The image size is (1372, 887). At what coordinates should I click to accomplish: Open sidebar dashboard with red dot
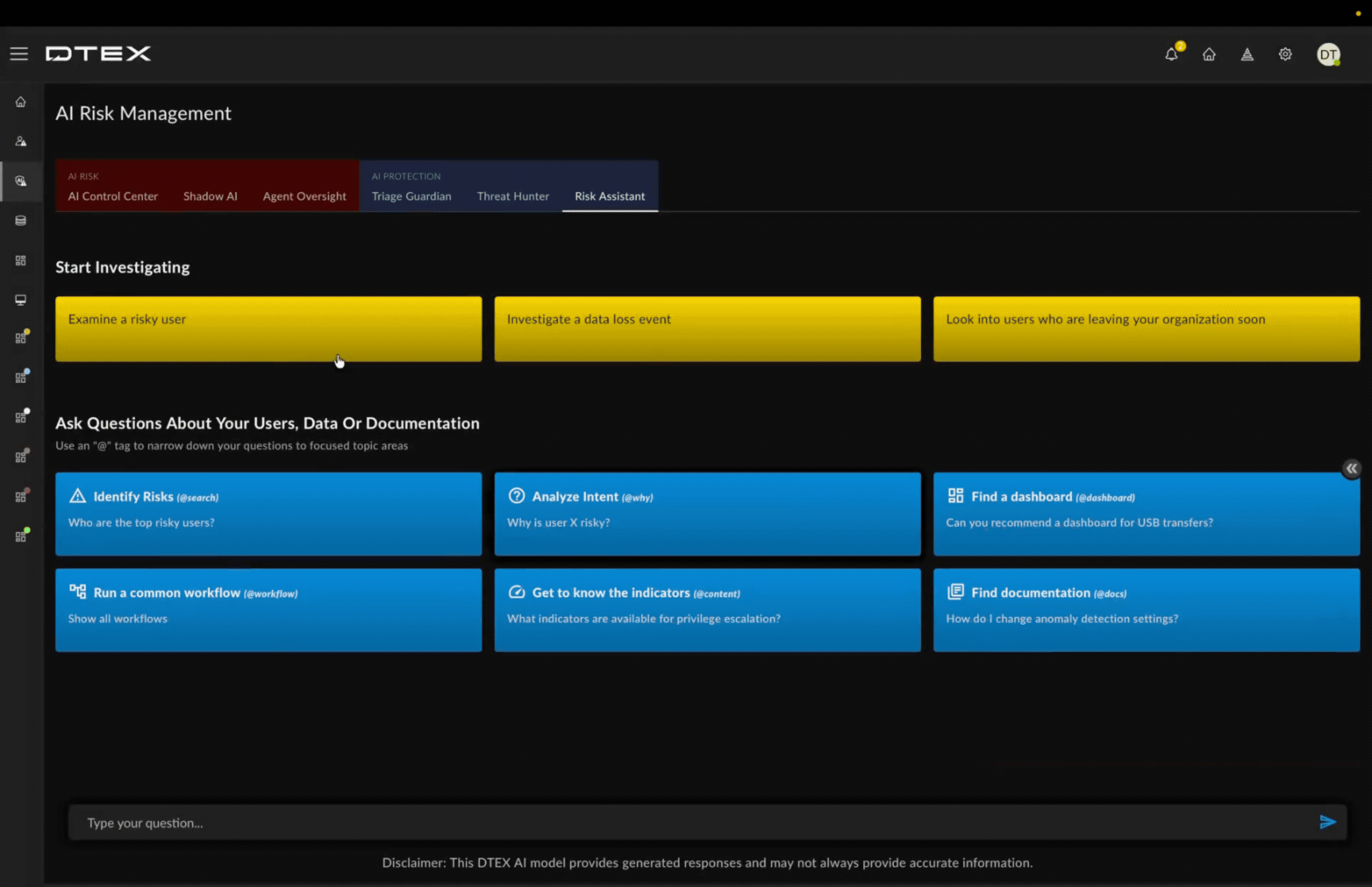click(21, 496)
